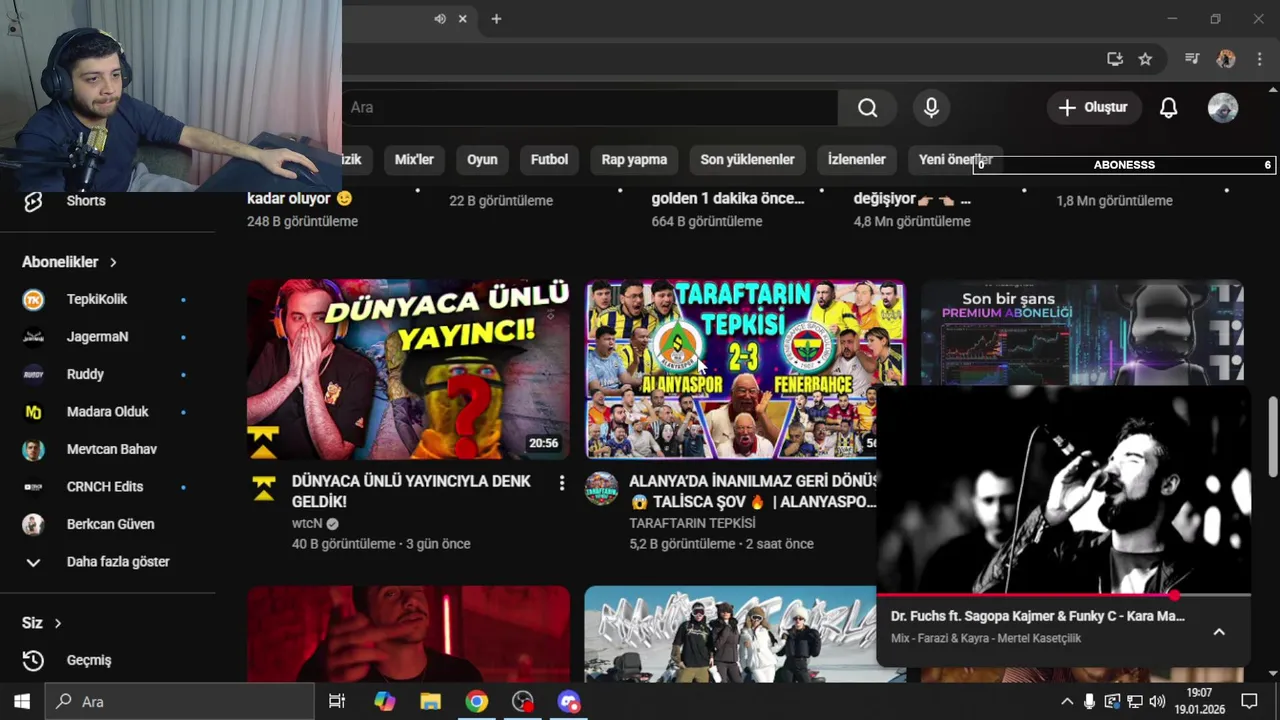Open a new browser tab

click(496, 19)
